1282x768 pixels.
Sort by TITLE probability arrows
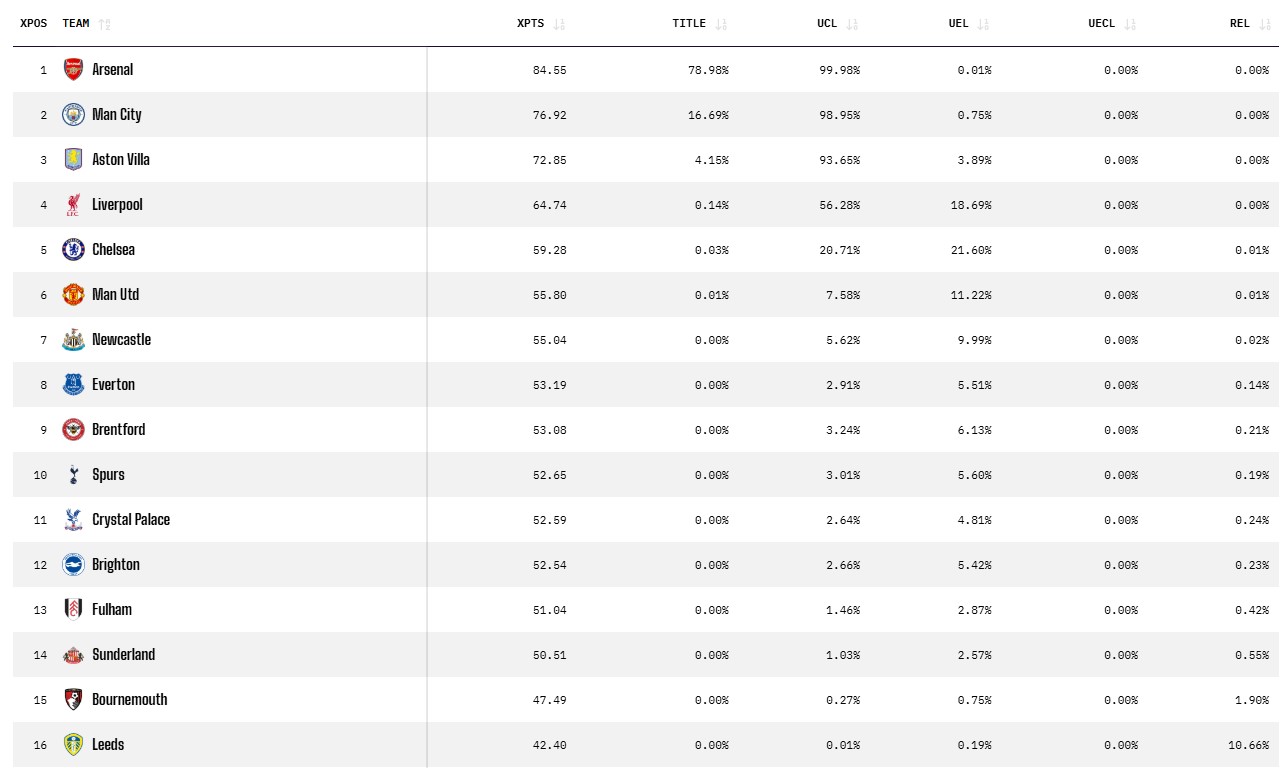pos(721,24)
